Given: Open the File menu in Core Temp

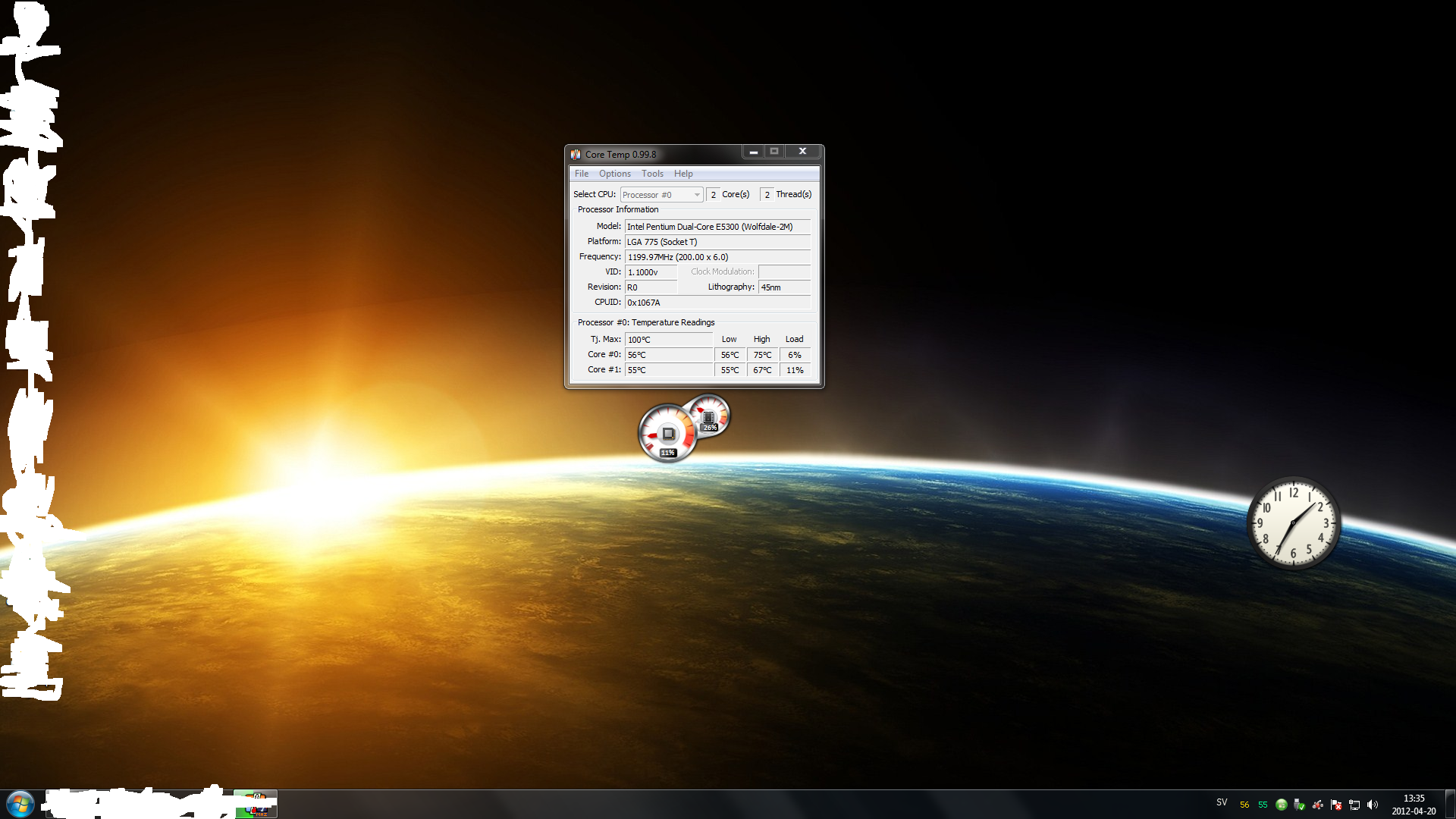Looking at the screenshot, I should click(581, 174).
